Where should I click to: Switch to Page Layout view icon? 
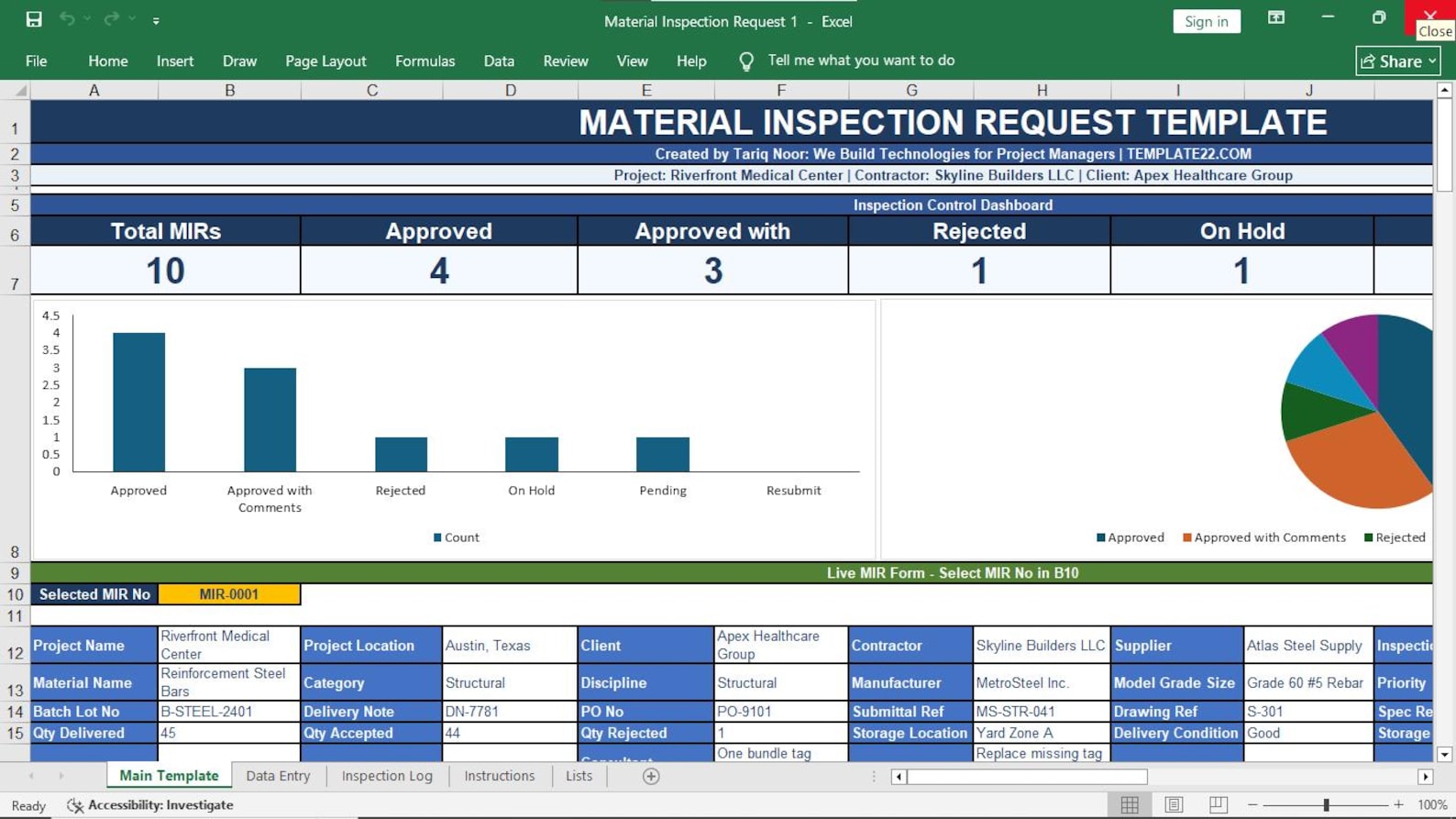click(x=1174, y=805)
